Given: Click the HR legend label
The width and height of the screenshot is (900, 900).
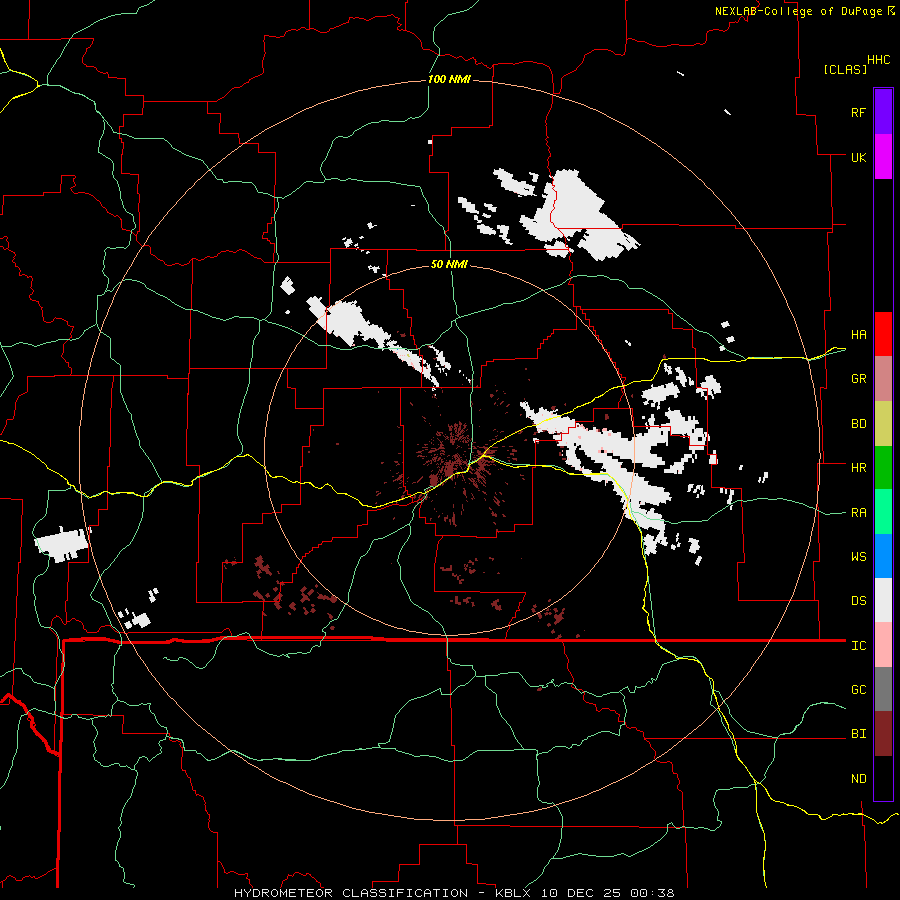Looking at the screenshot, I should tap(858, 468).
